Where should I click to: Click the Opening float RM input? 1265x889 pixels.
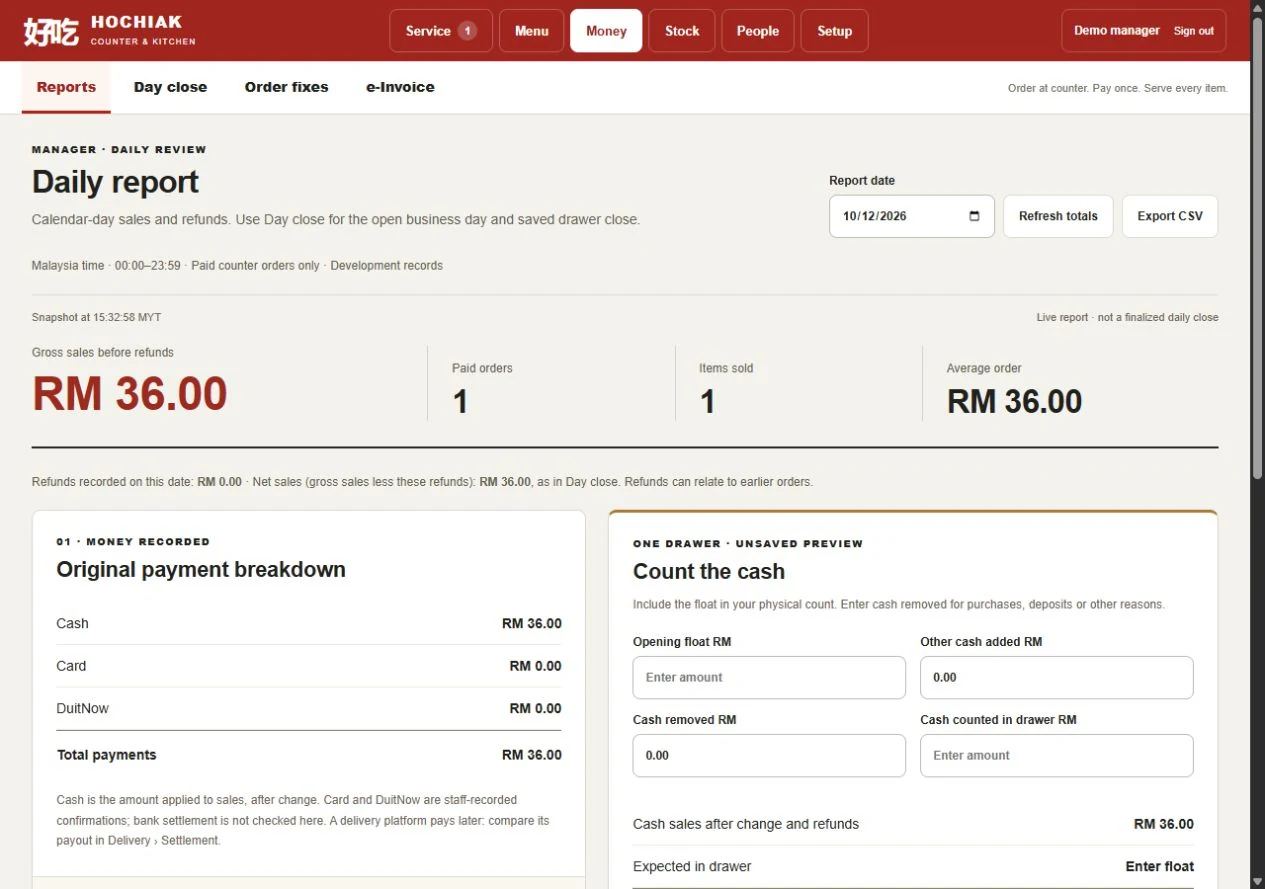tap(769, 678)
